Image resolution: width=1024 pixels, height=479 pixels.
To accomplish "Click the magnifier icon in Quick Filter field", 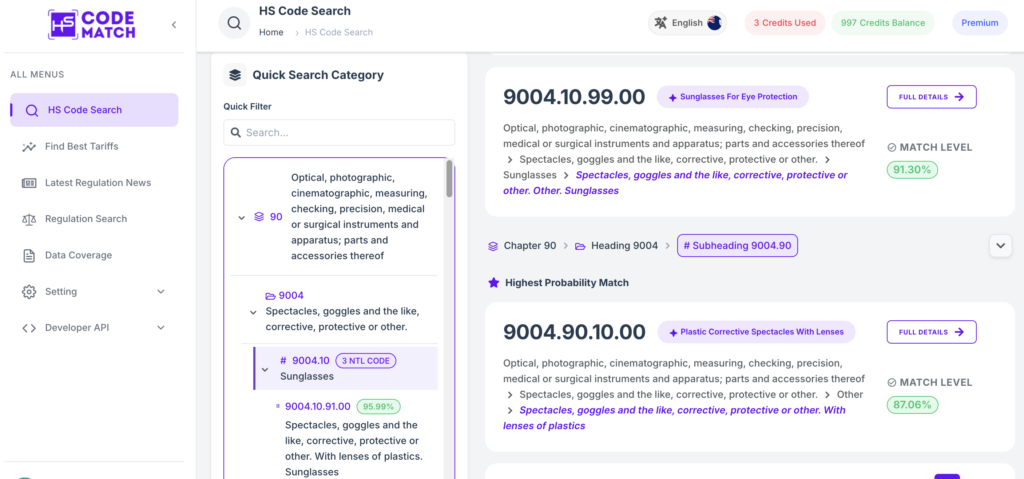I will coord(236,133).
